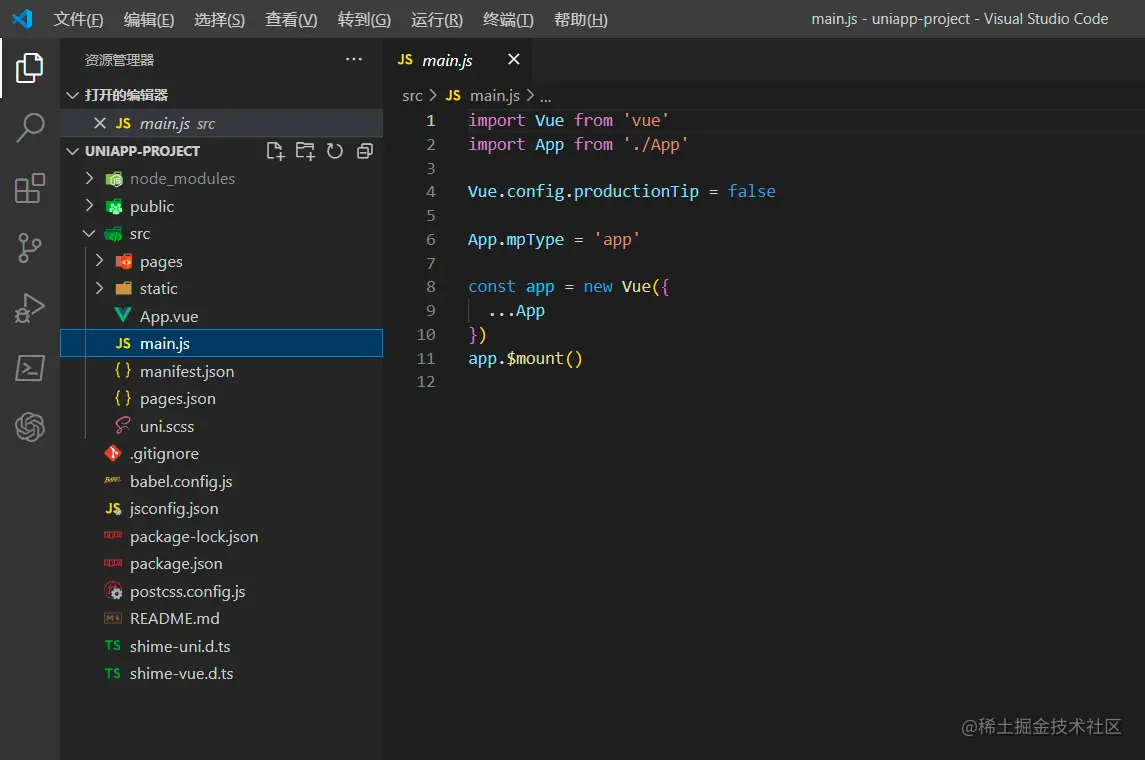Click the markdown icon beside README.md

tap(112, 618)
